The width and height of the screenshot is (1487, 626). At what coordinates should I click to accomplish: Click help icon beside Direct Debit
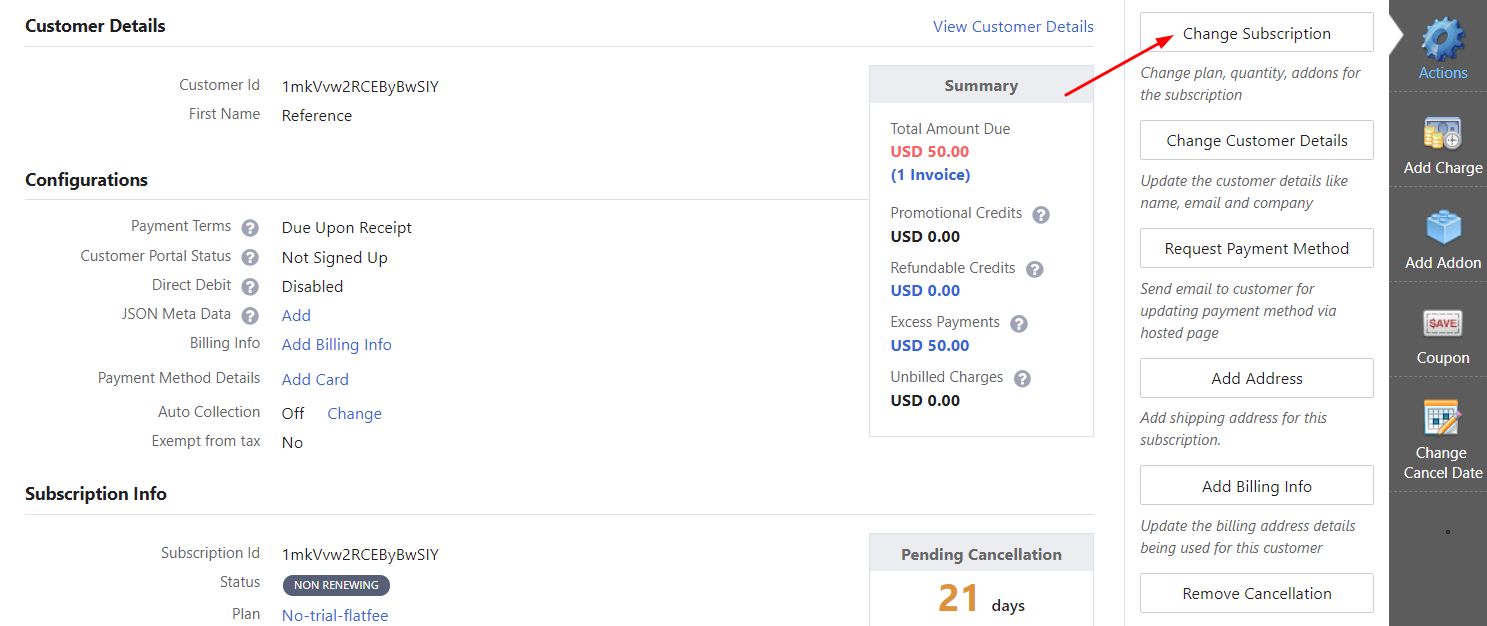250,287
